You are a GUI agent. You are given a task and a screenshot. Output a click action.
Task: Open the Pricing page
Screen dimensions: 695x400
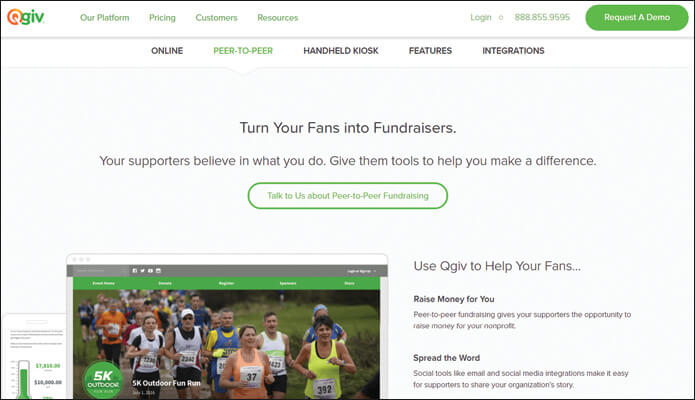pos(162,18)
